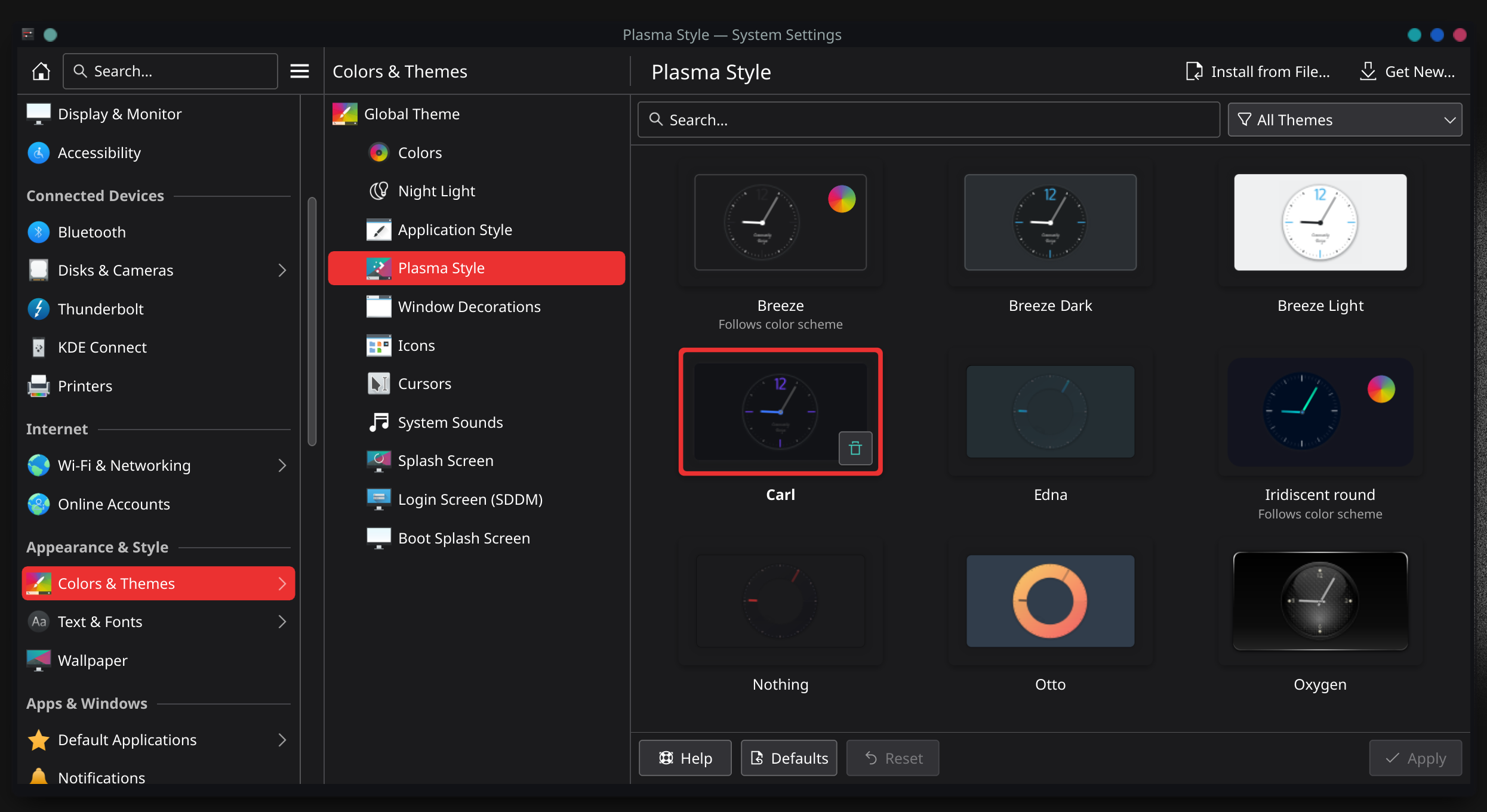Expand Default Applications chevron
Screen dimensions: 1487x812
[x=282, y=740]
